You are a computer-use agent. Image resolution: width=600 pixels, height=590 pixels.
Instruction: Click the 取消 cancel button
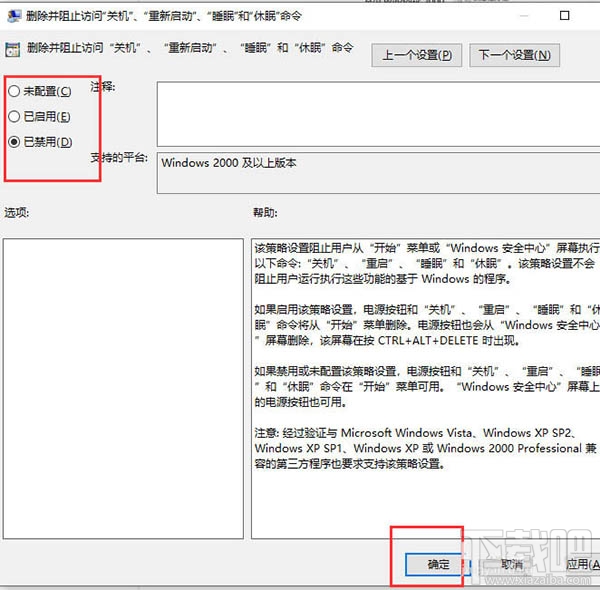click(512, 564)
